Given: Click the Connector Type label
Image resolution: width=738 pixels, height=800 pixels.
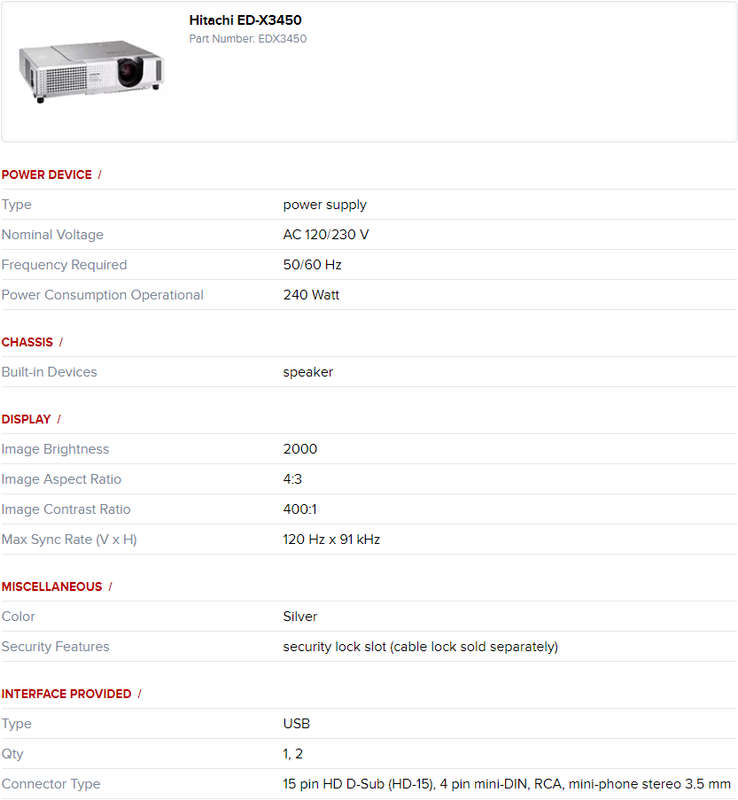Looking at the screenshot, I should [x=51, y=784].
